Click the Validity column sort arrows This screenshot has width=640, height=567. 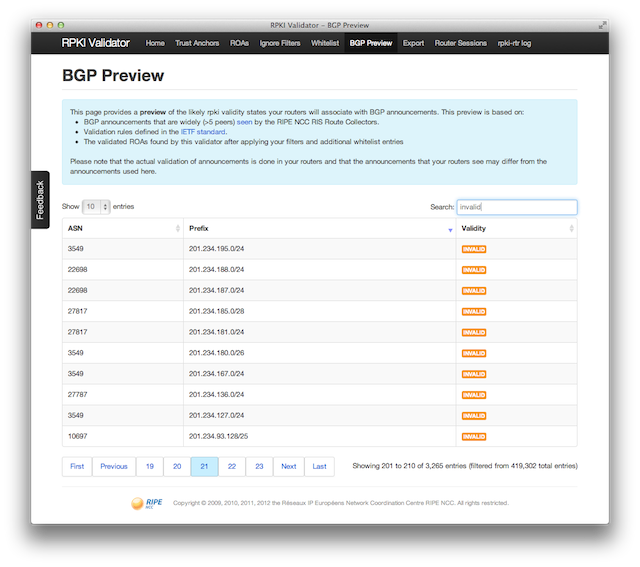click(571, 229)
